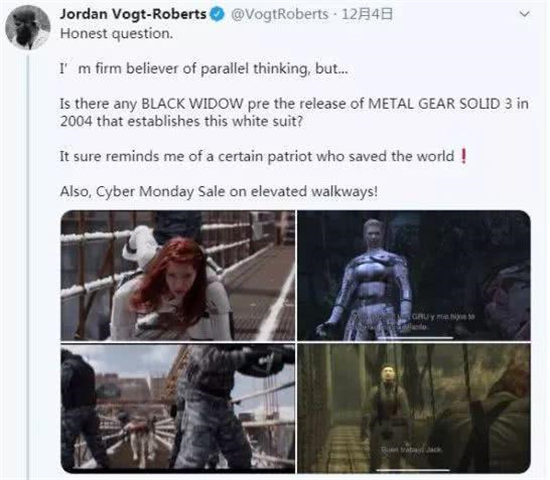Open Jordan Vogt-Roberts profile avatar
550x480 pixels.
[x=28, y=28]
